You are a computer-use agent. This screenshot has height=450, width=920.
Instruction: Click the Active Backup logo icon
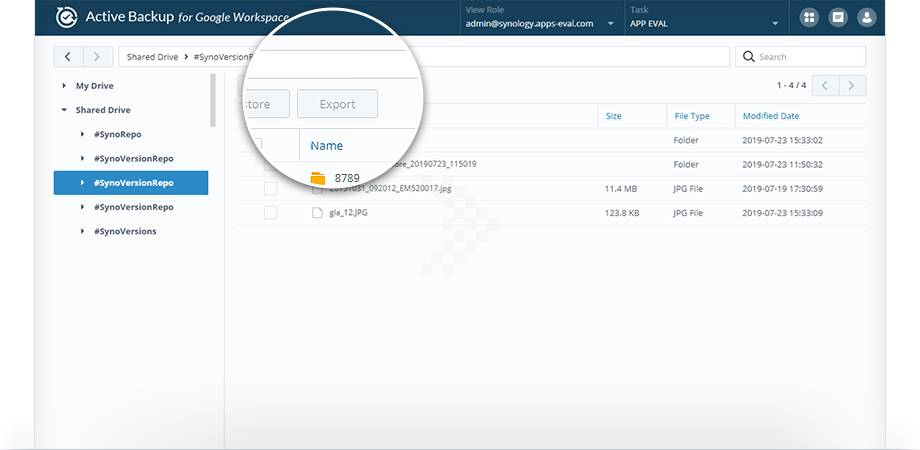coord(68,17)
